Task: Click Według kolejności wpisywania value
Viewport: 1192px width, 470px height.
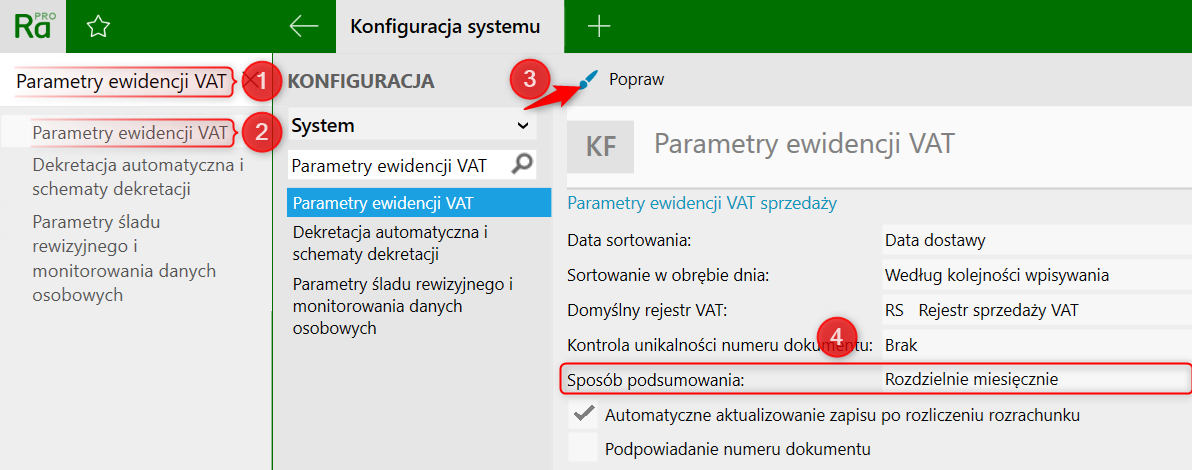Action: tap(1037, 275)
